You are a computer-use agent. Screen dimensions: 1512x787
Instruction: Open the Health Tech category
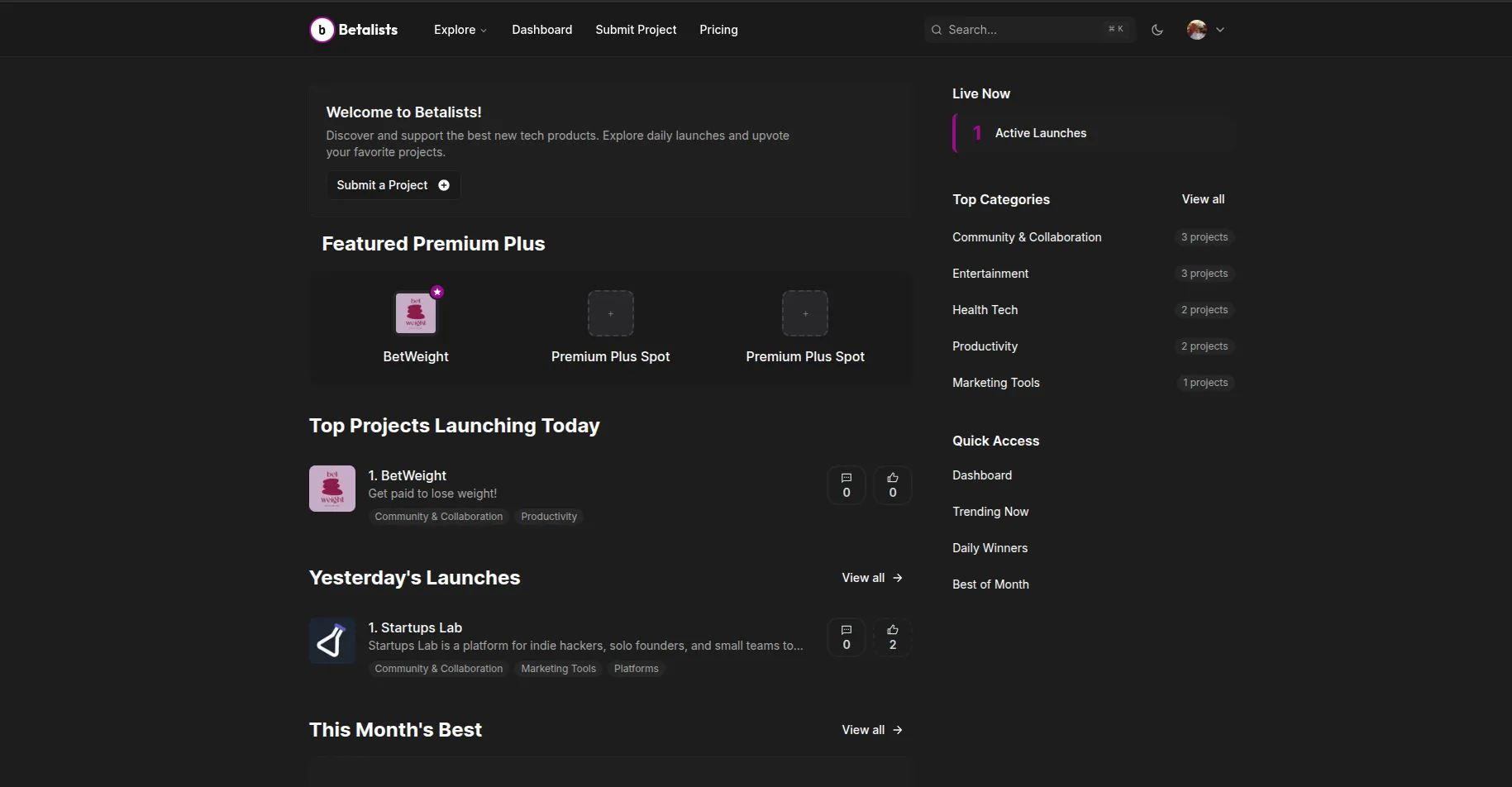point(985,310)
